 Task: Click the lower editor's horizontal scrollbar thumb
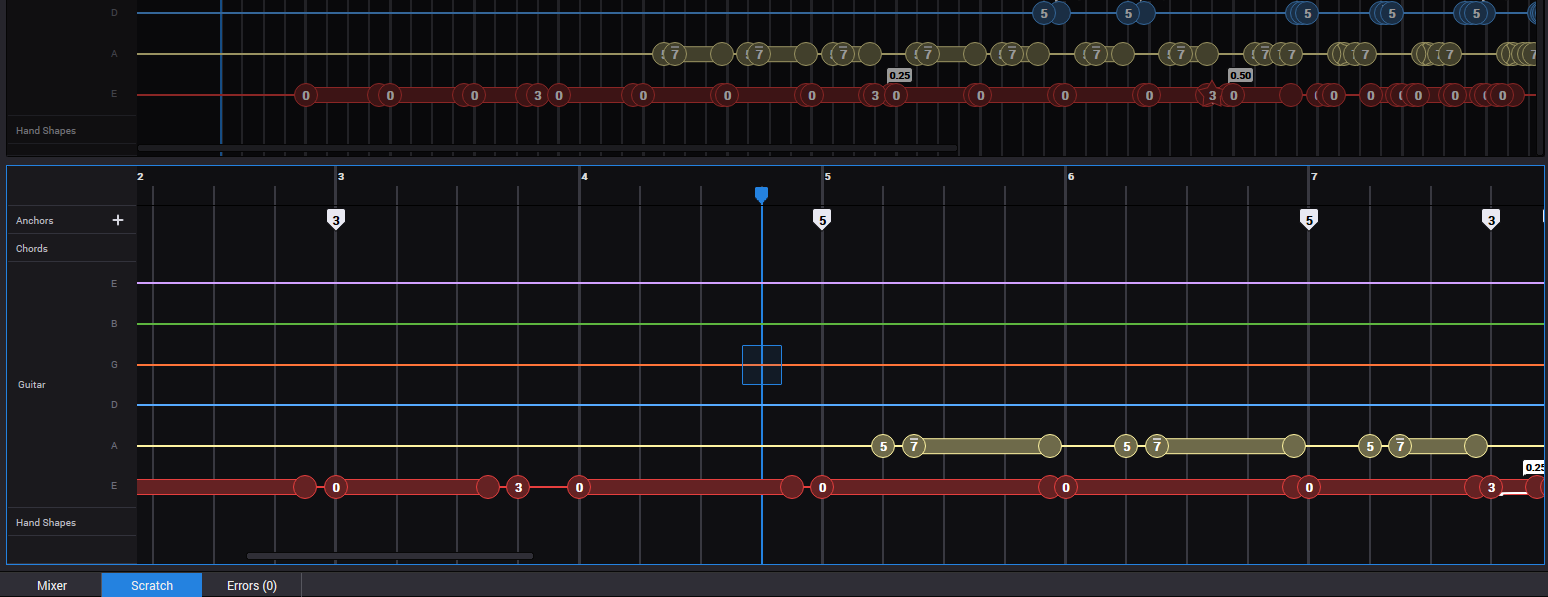point(389,556)
